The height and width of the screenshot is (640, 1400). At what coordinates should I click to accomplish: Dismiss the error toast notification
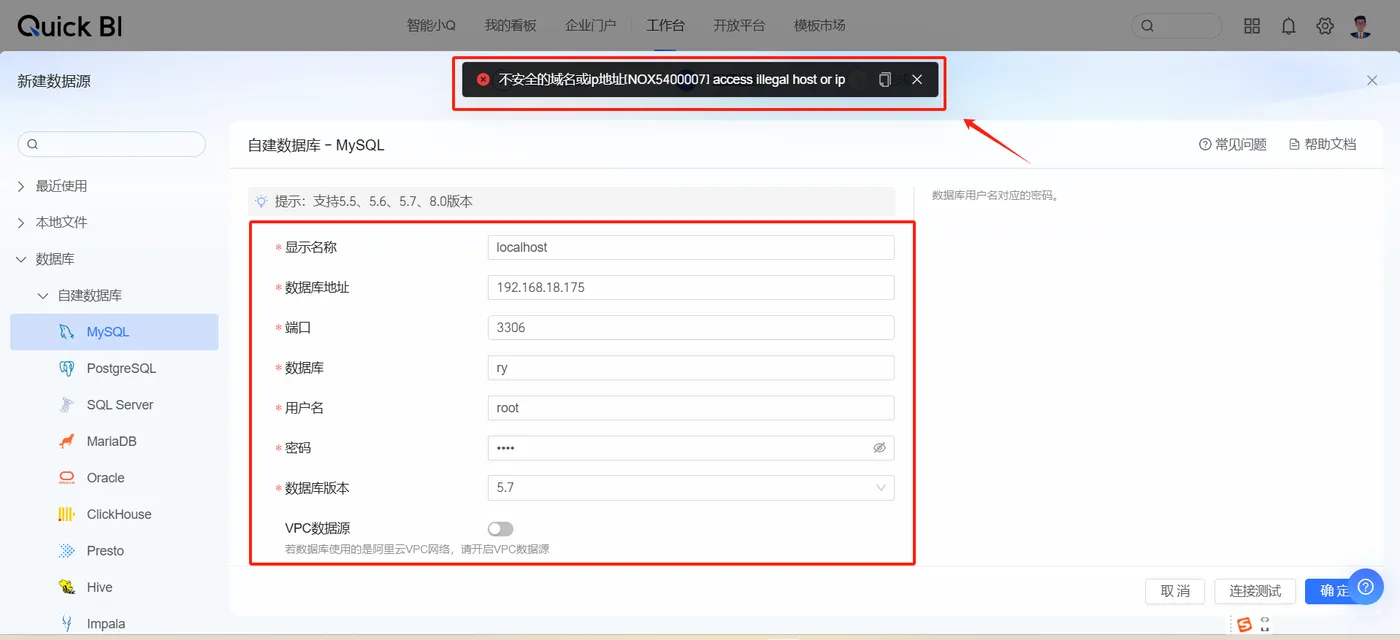[917, 79]
